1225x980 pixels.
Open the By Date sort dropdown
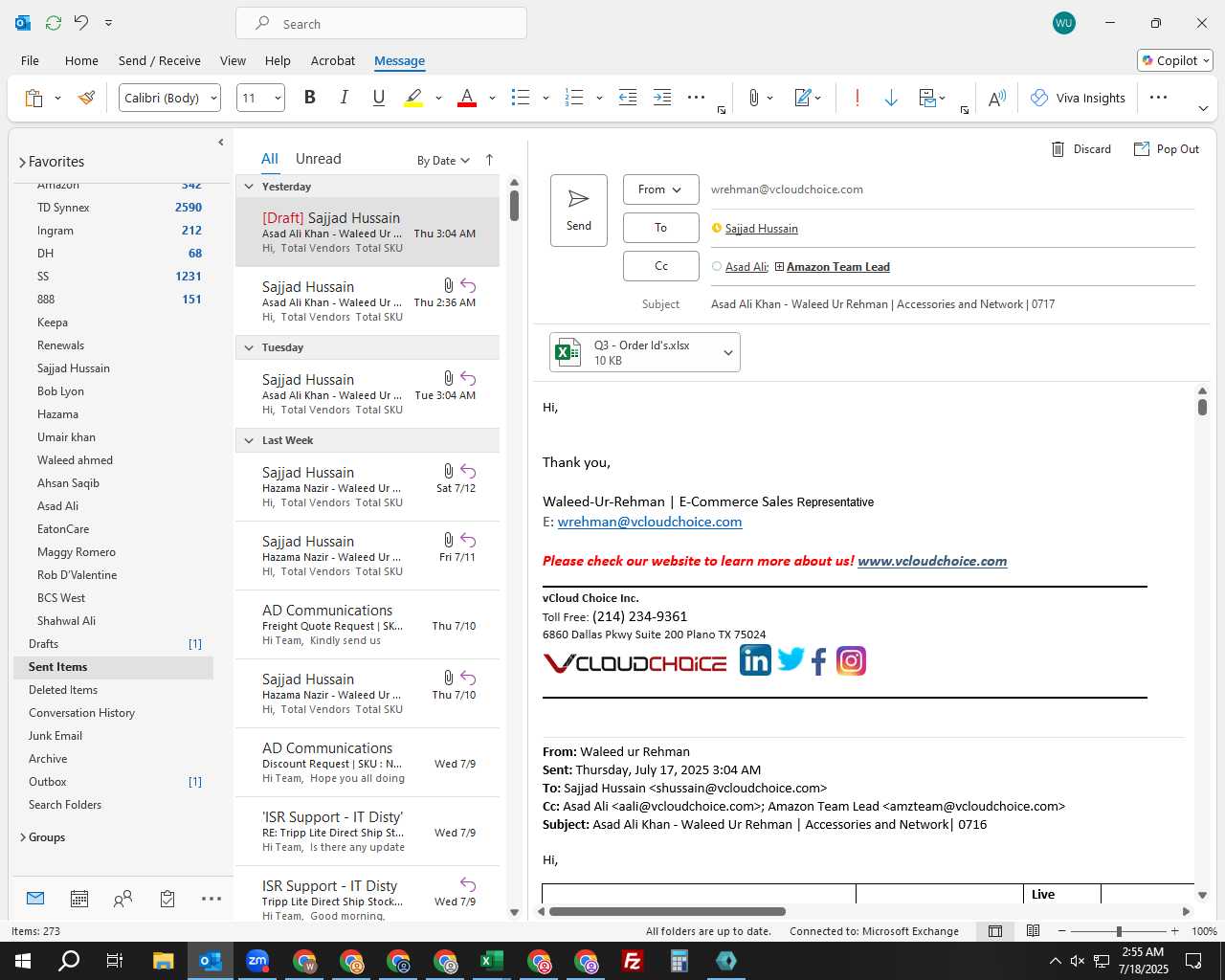pos(443,161)
